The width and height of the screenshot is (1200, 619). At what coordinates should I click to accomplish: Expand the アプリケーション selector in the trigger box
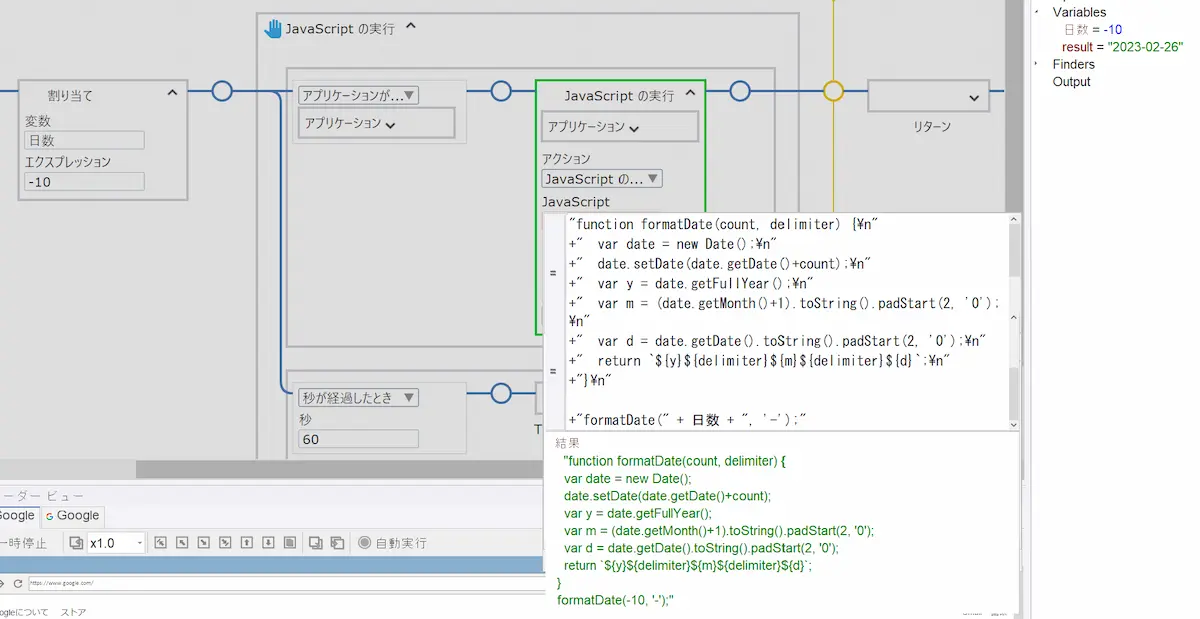376,123
